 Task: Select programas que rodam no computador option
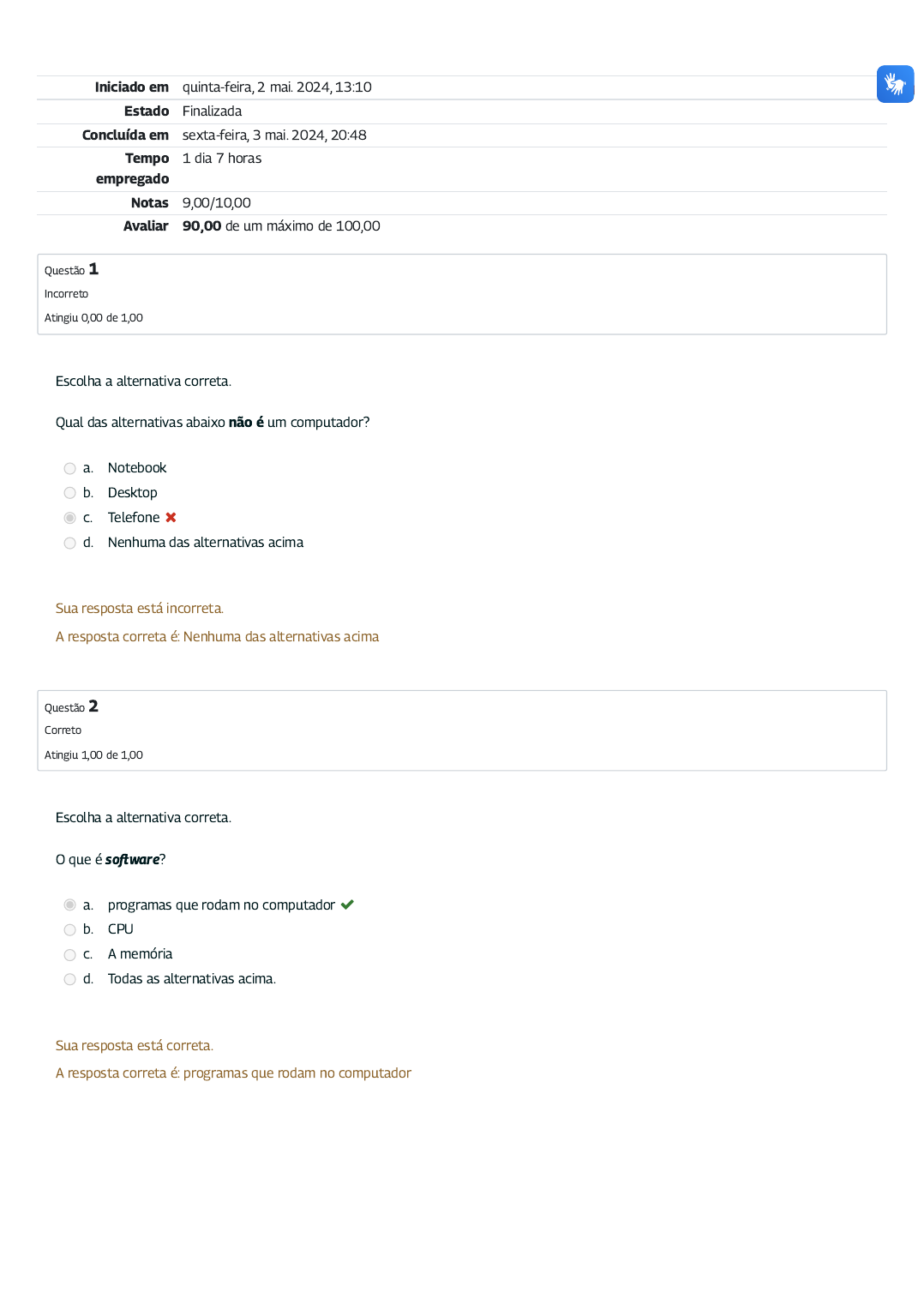(x=70, y=905)
